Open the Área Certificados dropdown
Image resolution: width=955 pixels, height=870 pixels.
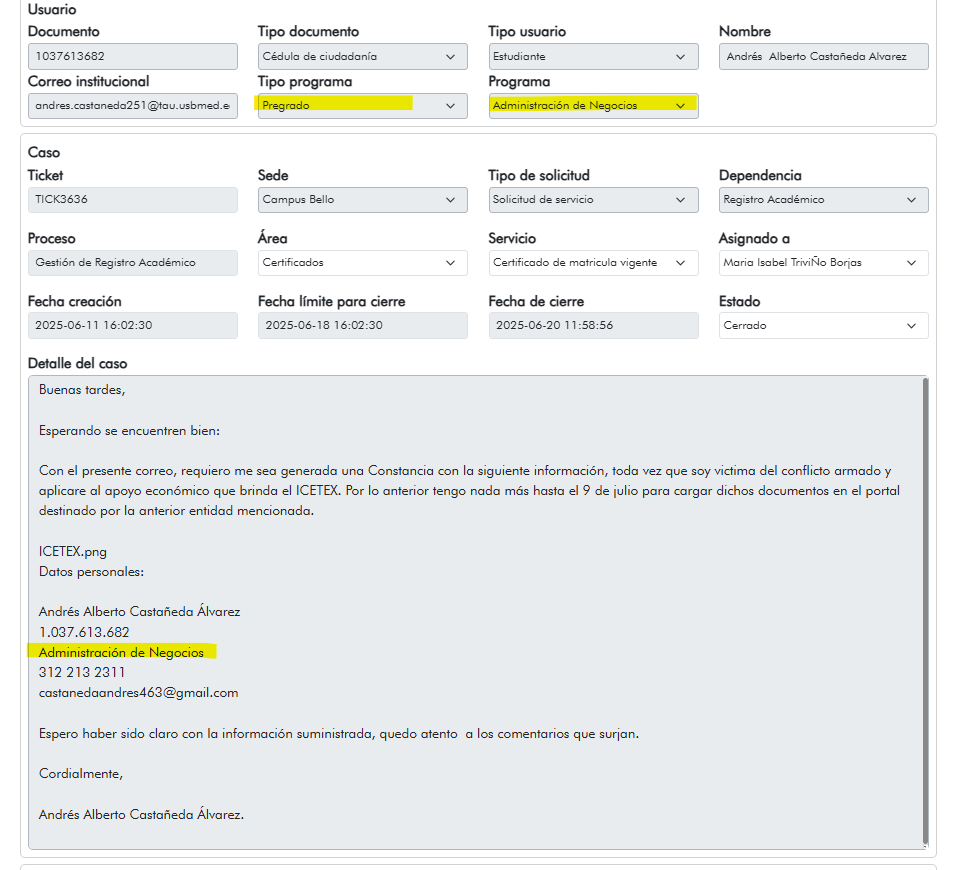362,263
